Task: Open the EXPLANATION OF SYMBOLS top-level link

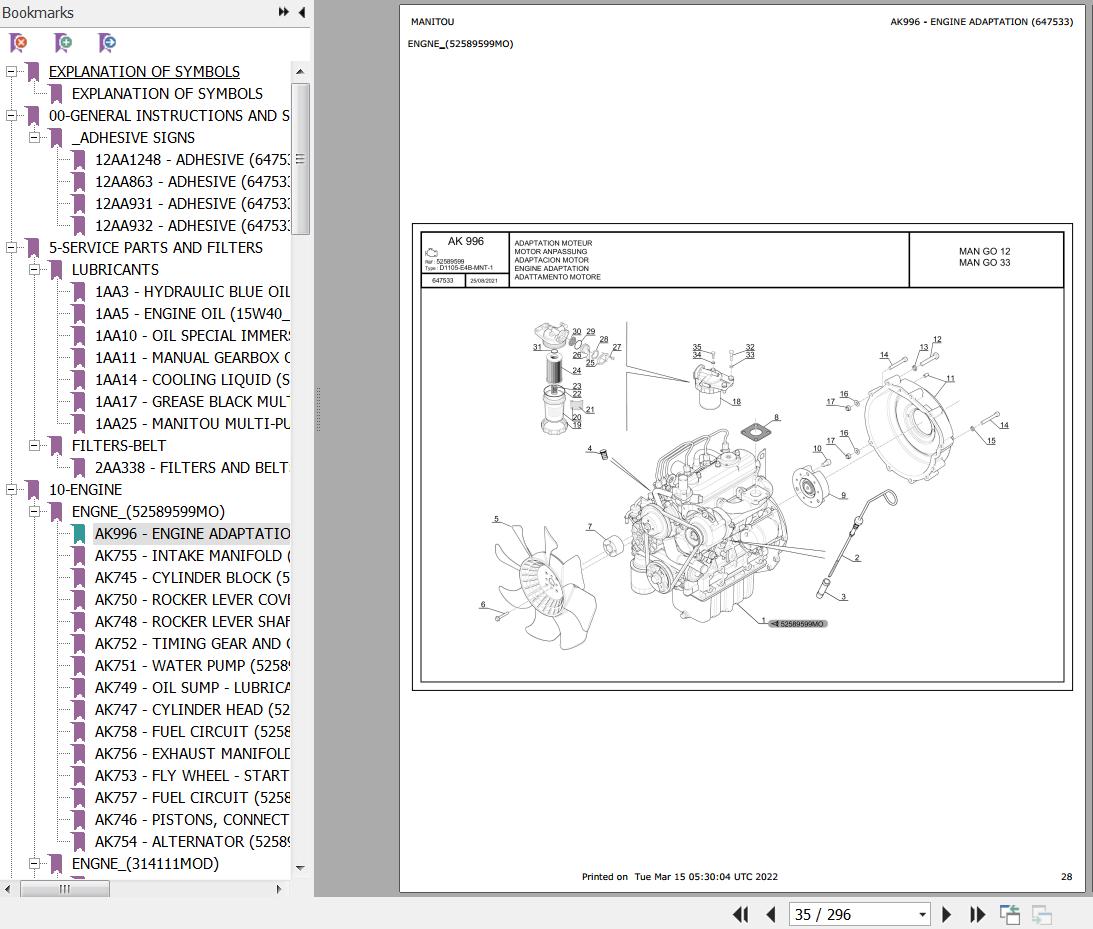Action: (144, 72)
